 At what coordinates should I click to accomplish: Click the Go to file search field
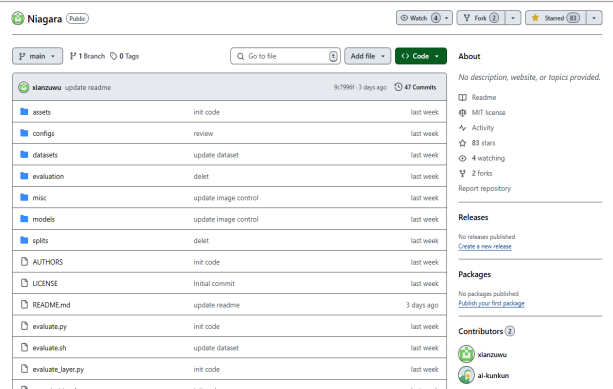click(x=285, y=56)
